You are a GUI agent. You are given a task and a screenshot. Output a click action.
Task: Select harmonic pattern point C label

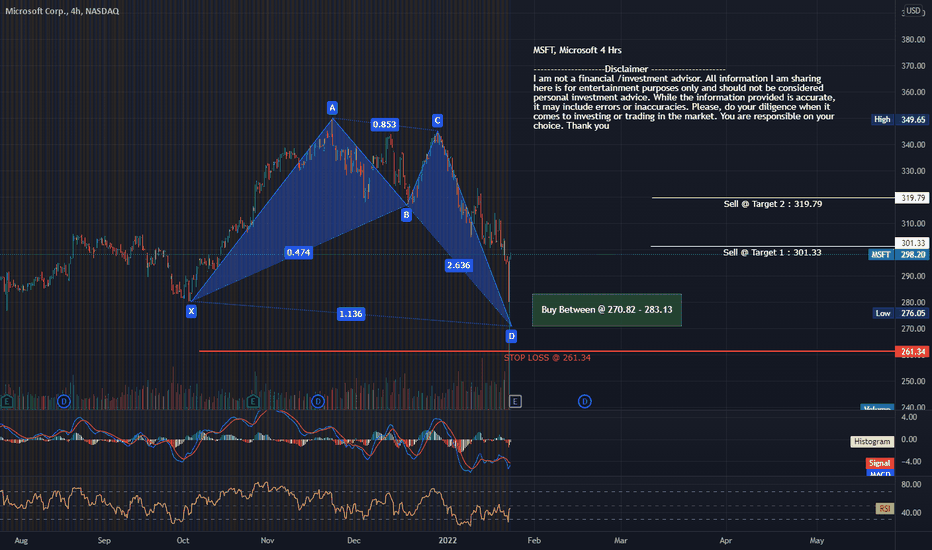(437, 121)
